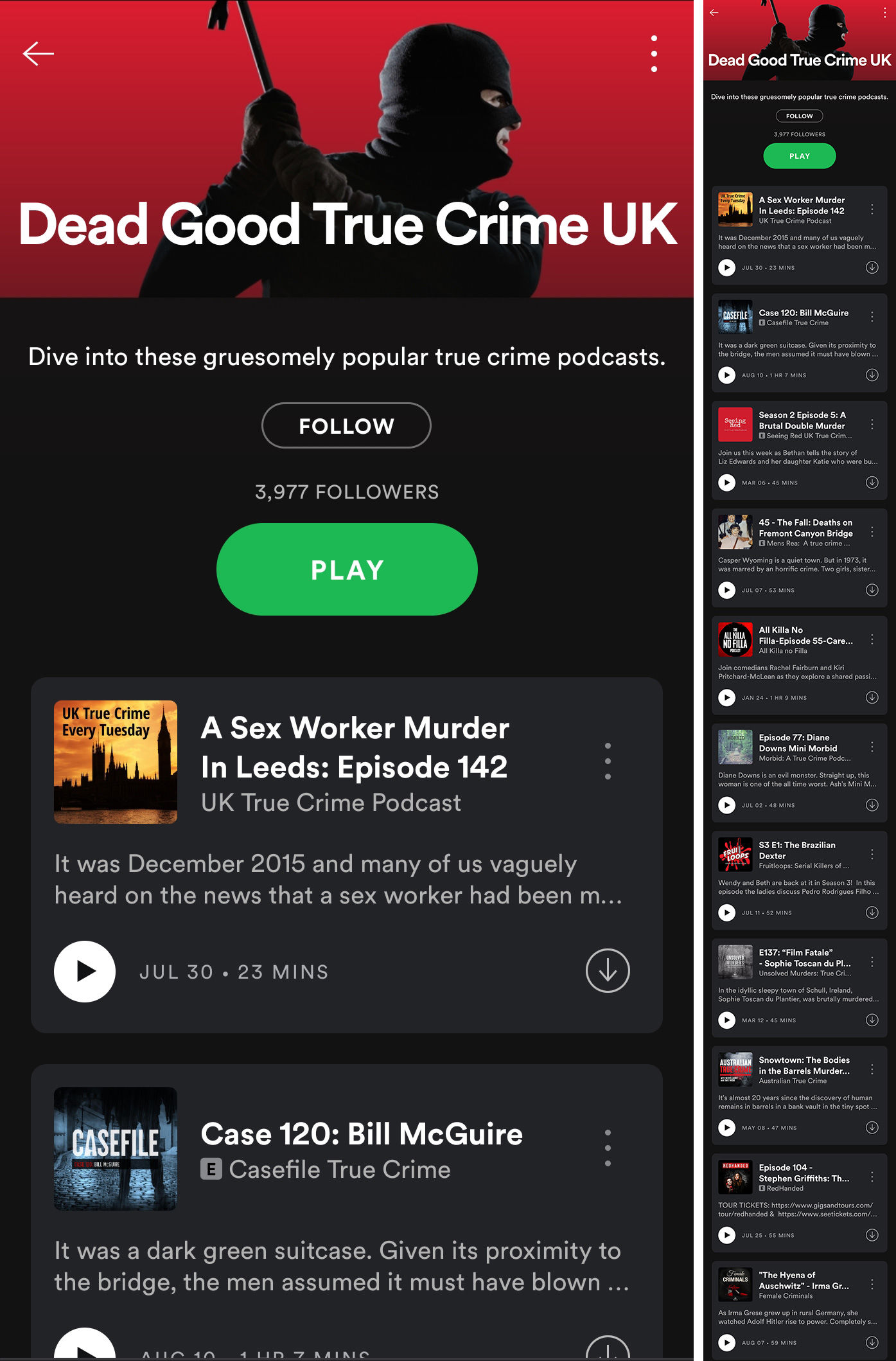Viewport: 896px width, 1361px height.
Task: Open options for The Brazilian Dexter episode
Action: click(x=872, y=854)
